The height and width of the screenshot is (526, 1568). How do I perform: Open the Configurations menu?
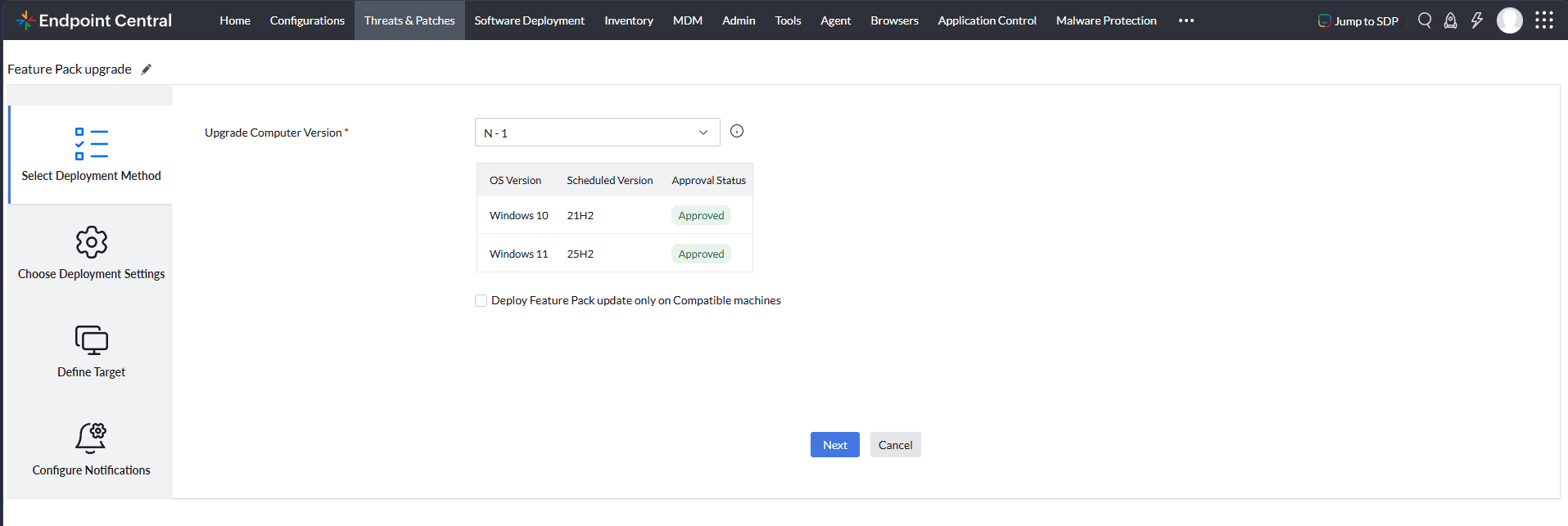pyautogui.click(x=307, y=20)
